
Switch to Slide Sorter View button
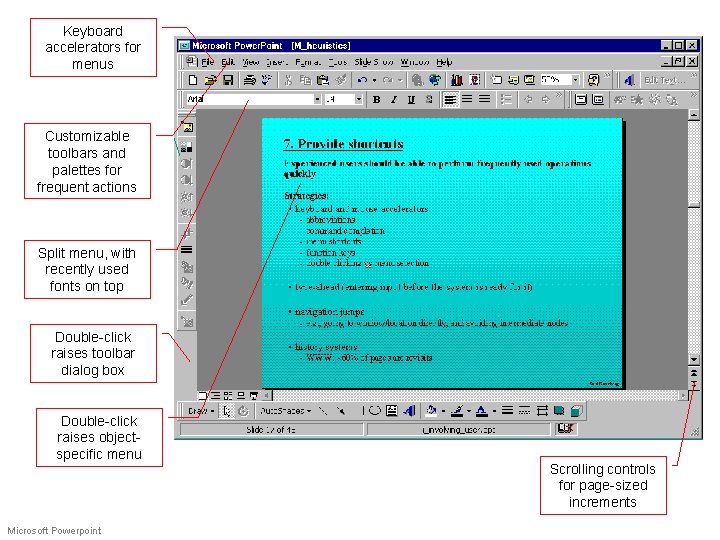(x=228, y=395)
